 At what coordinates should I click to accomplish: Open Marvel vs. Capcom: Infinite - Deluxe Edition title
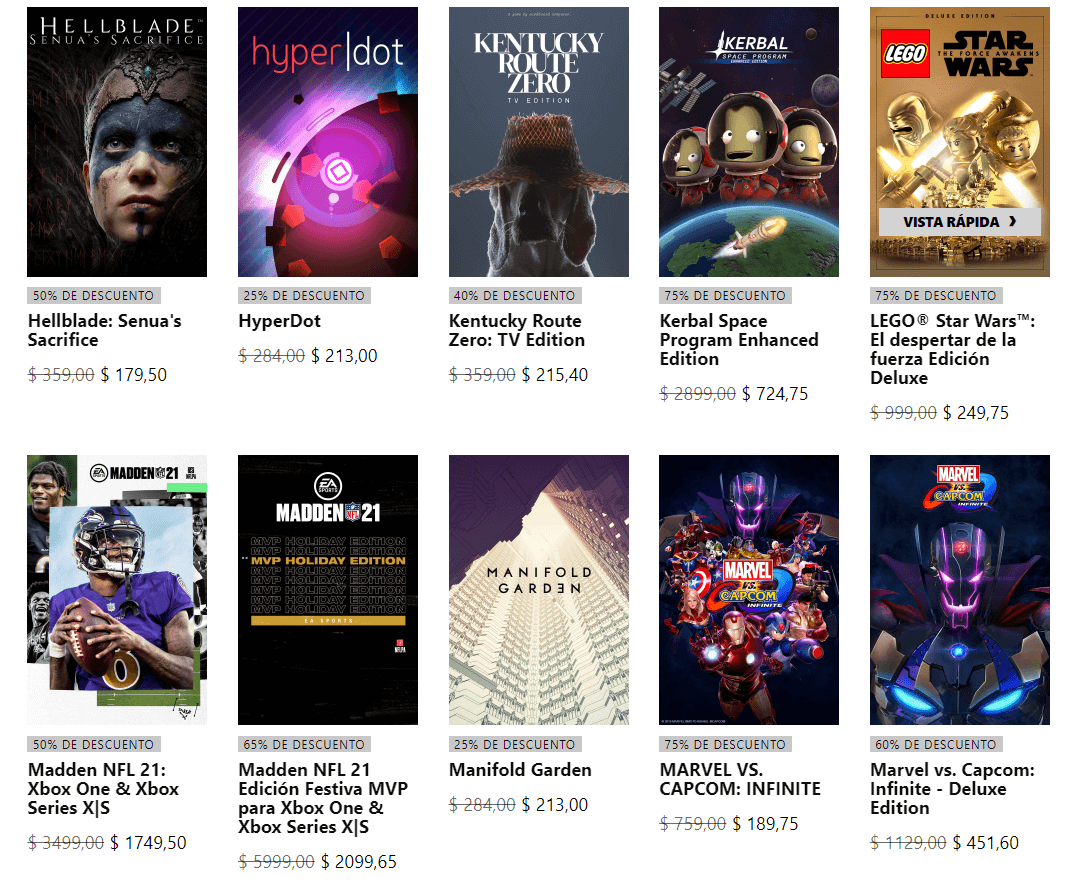click(952, 789)
